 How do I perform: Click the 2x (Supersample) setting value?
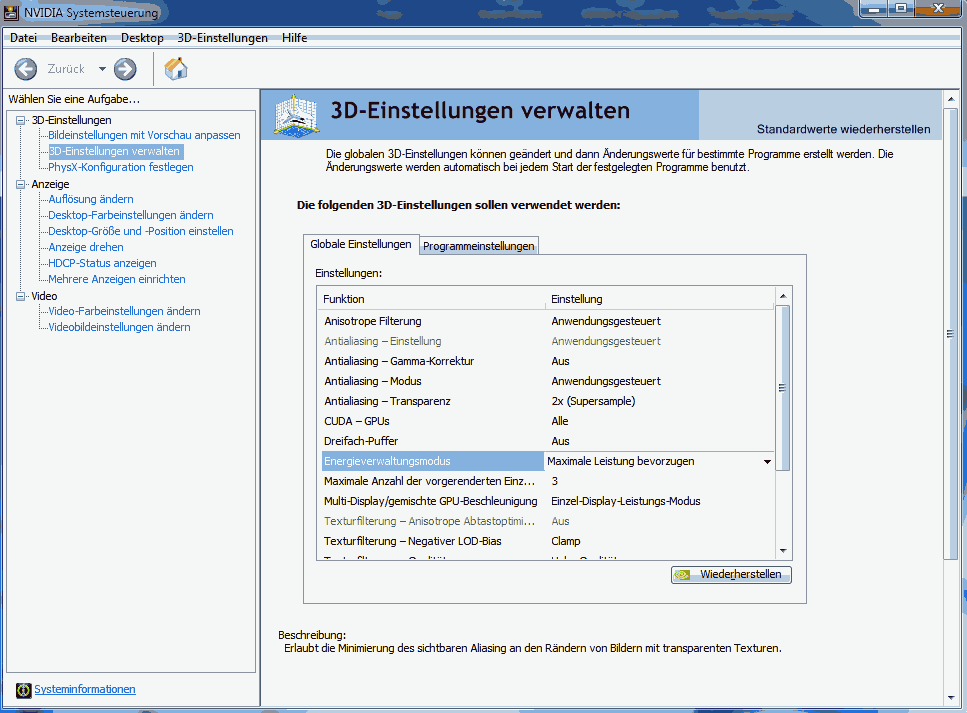(x=593, y=402)
